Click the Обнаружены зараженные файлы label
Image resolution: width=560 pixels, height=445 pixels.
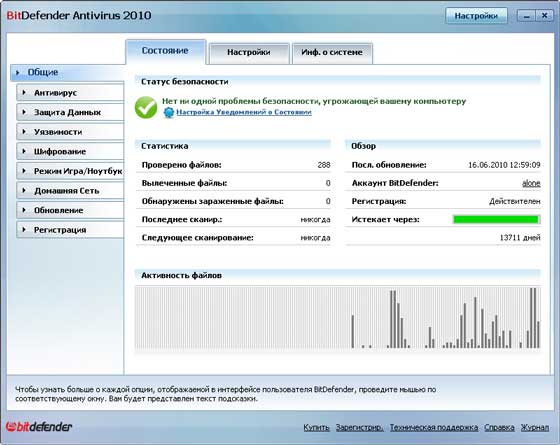pyautogui.click(x=212, y=201)
